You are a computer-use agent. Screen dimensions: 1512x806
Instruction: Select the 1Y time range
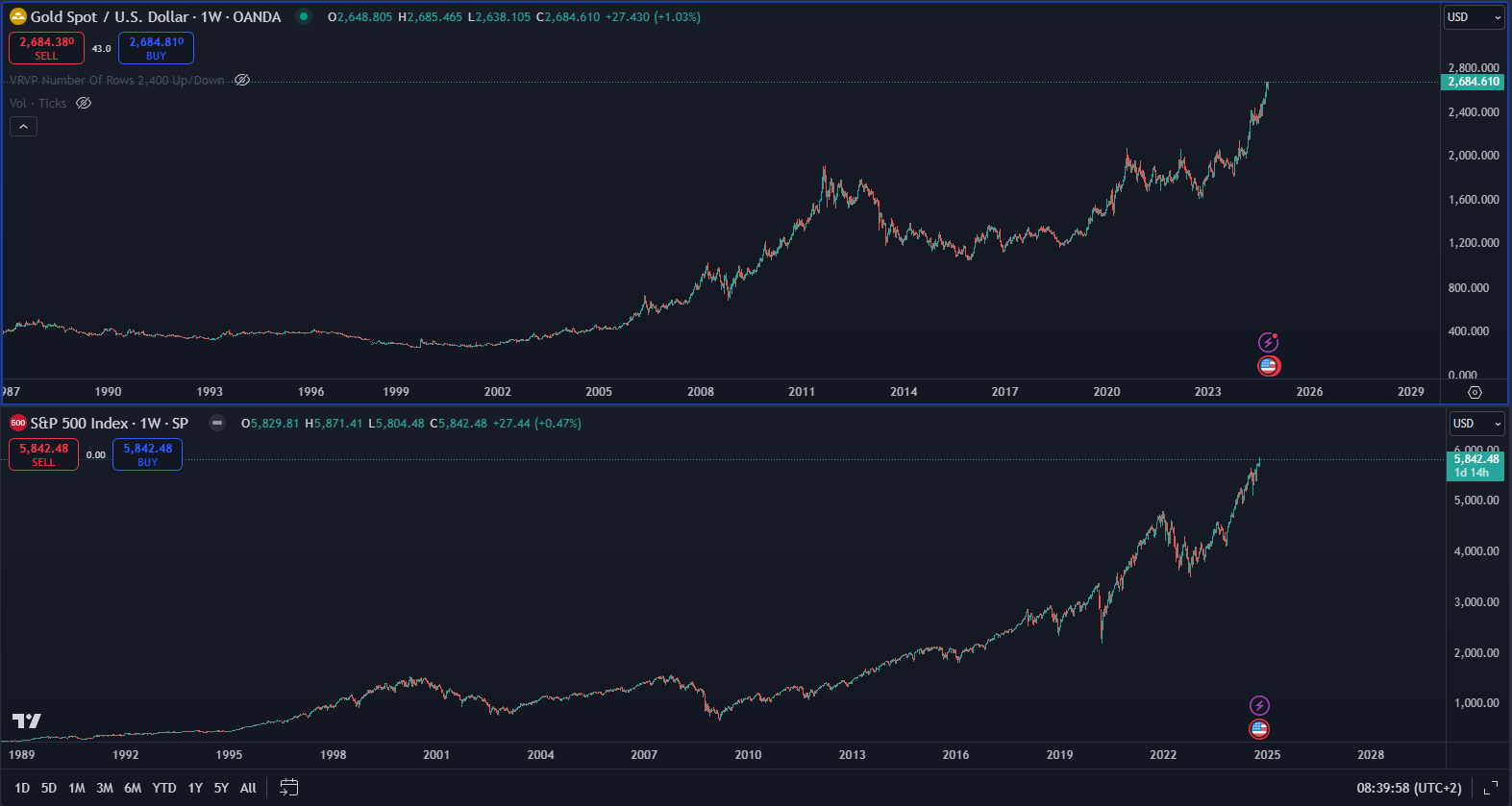point(195,788)
